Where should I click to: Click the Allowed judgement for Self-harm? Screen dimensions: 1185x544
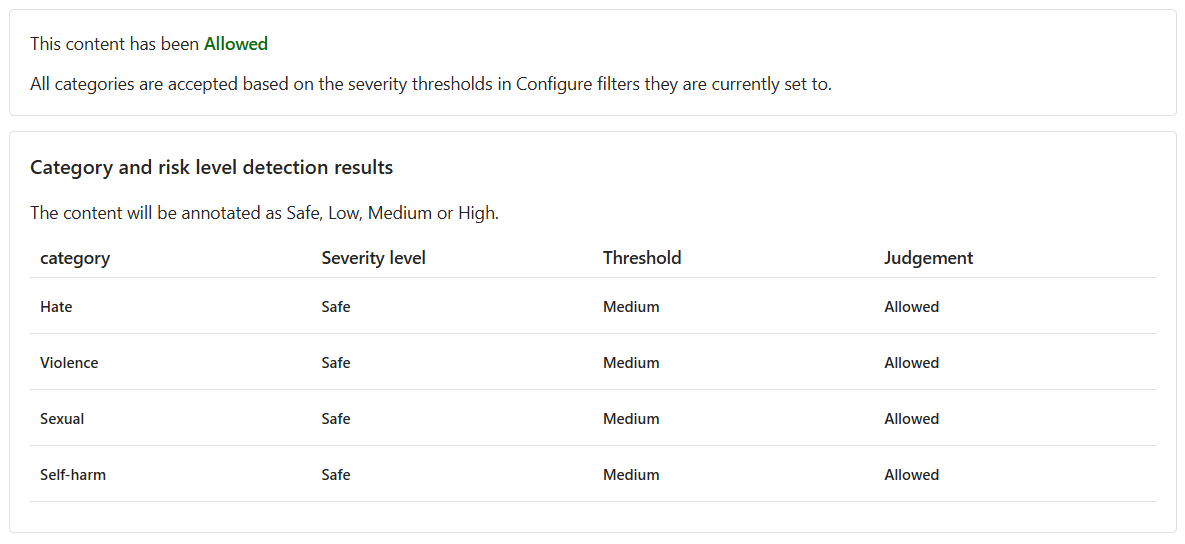pos(911,475)
